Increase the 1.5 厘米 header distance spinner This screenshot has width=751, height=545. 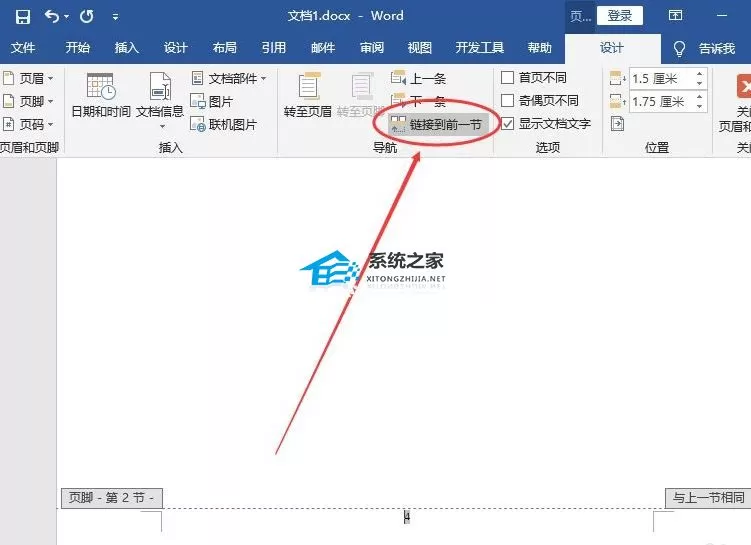coord(699,74)
